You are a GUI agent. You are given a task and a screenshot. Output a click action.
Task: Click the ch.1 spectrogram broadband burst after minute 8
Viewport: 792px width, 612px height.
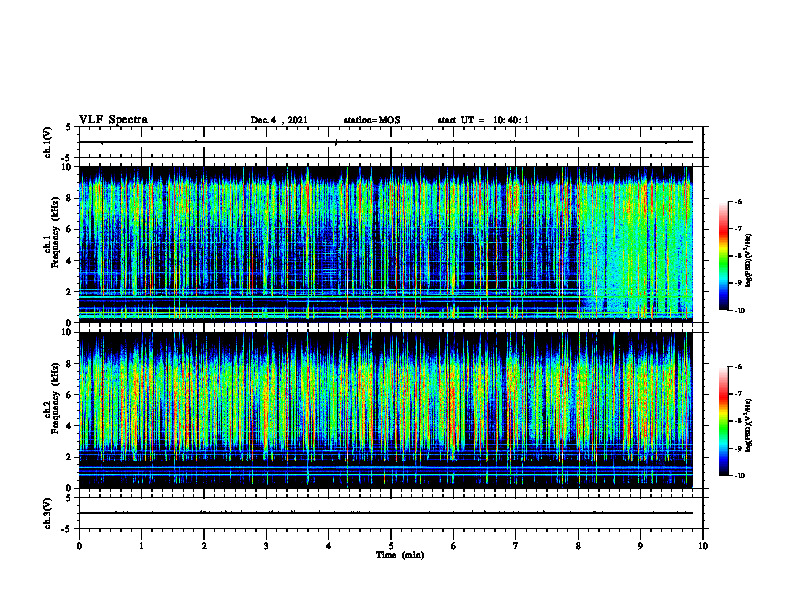635,247
